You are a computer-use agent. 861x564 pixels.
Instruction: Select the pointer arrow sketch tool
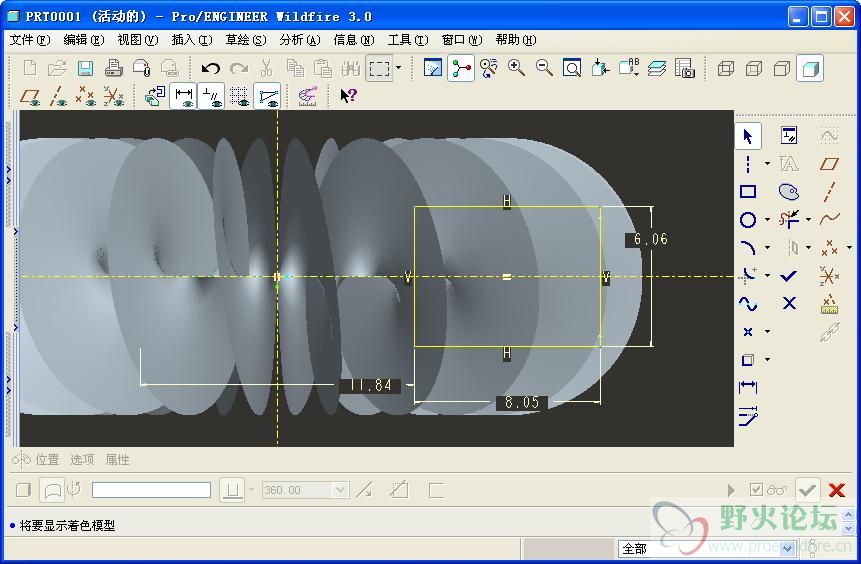[x=748, y=136]
